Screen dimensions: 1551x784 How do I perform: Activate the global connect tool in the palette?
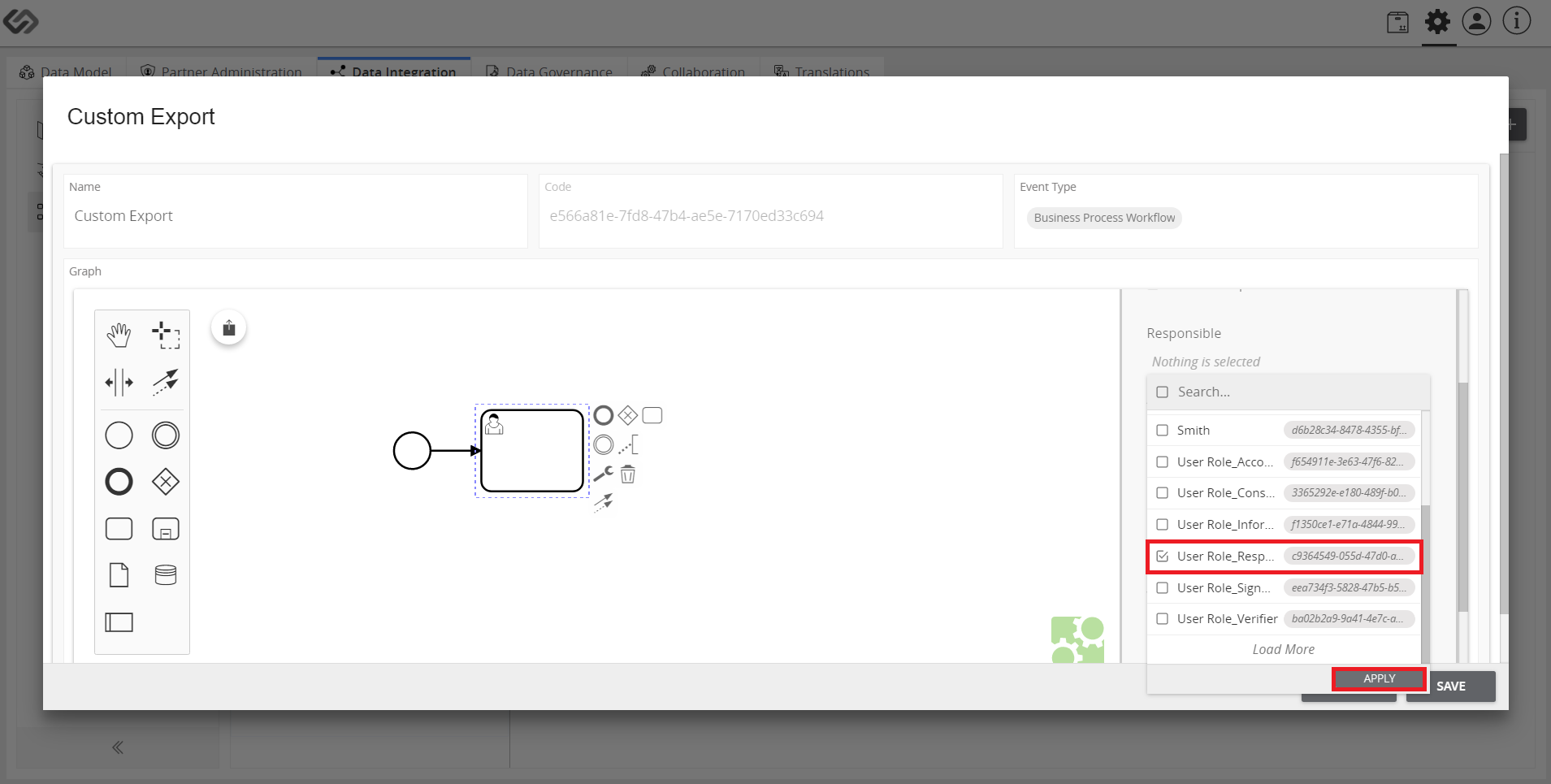pos(166,382)
